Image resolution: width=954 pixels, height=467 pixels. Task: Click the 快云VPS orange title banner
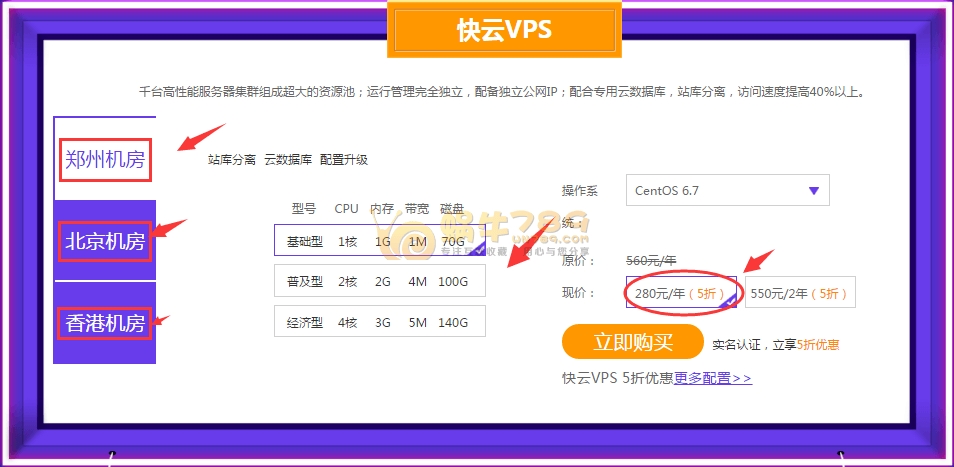click(504, 31)
